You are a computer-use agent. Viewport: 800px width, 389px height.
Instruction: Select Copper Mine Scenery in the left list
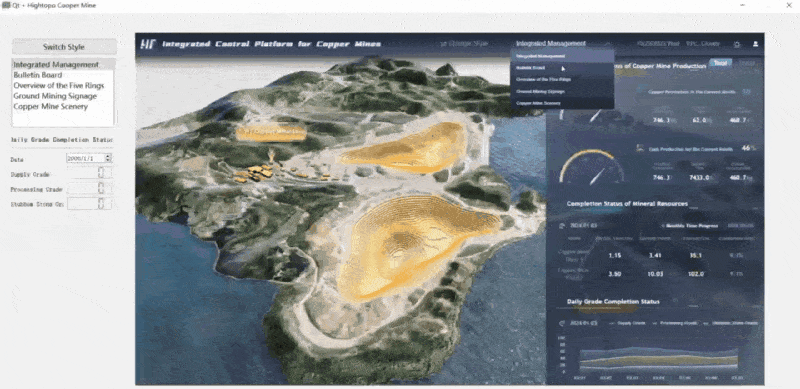[x=63, y=106]
